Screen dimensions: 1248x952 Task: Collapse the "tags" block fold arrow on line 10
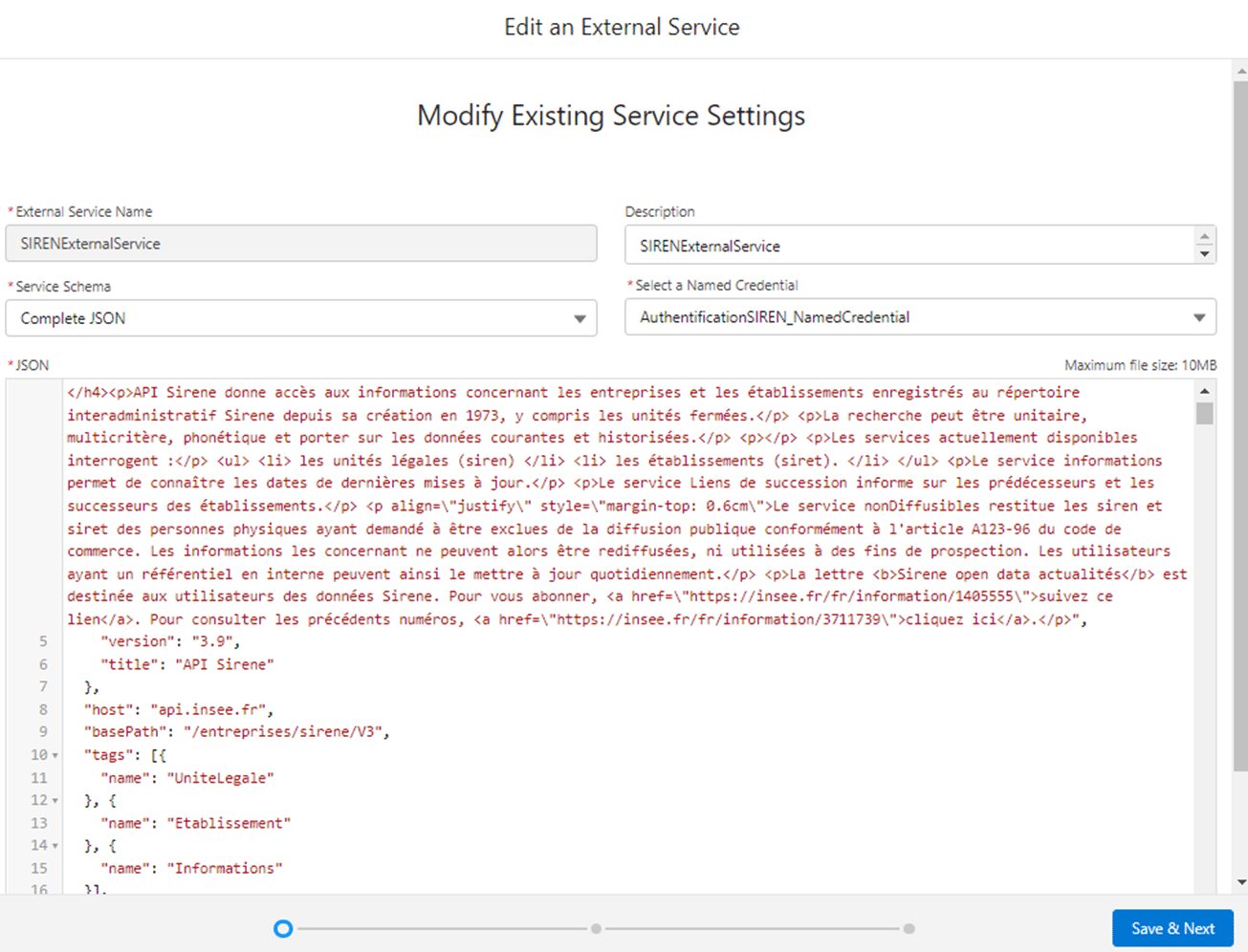(55, 756)
